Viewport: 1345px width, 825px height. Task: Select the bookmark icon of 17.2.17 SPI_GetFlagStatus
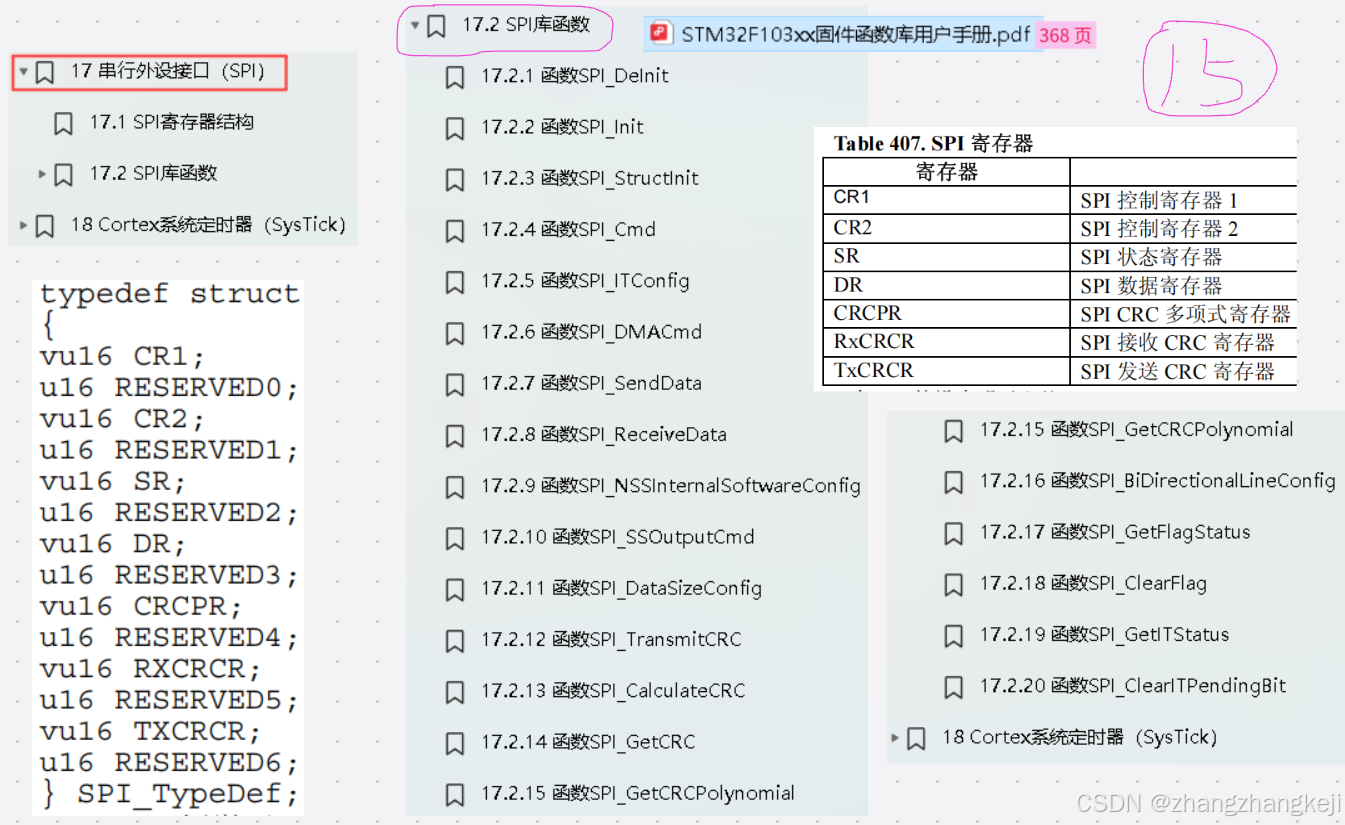(x=954, y=533)
